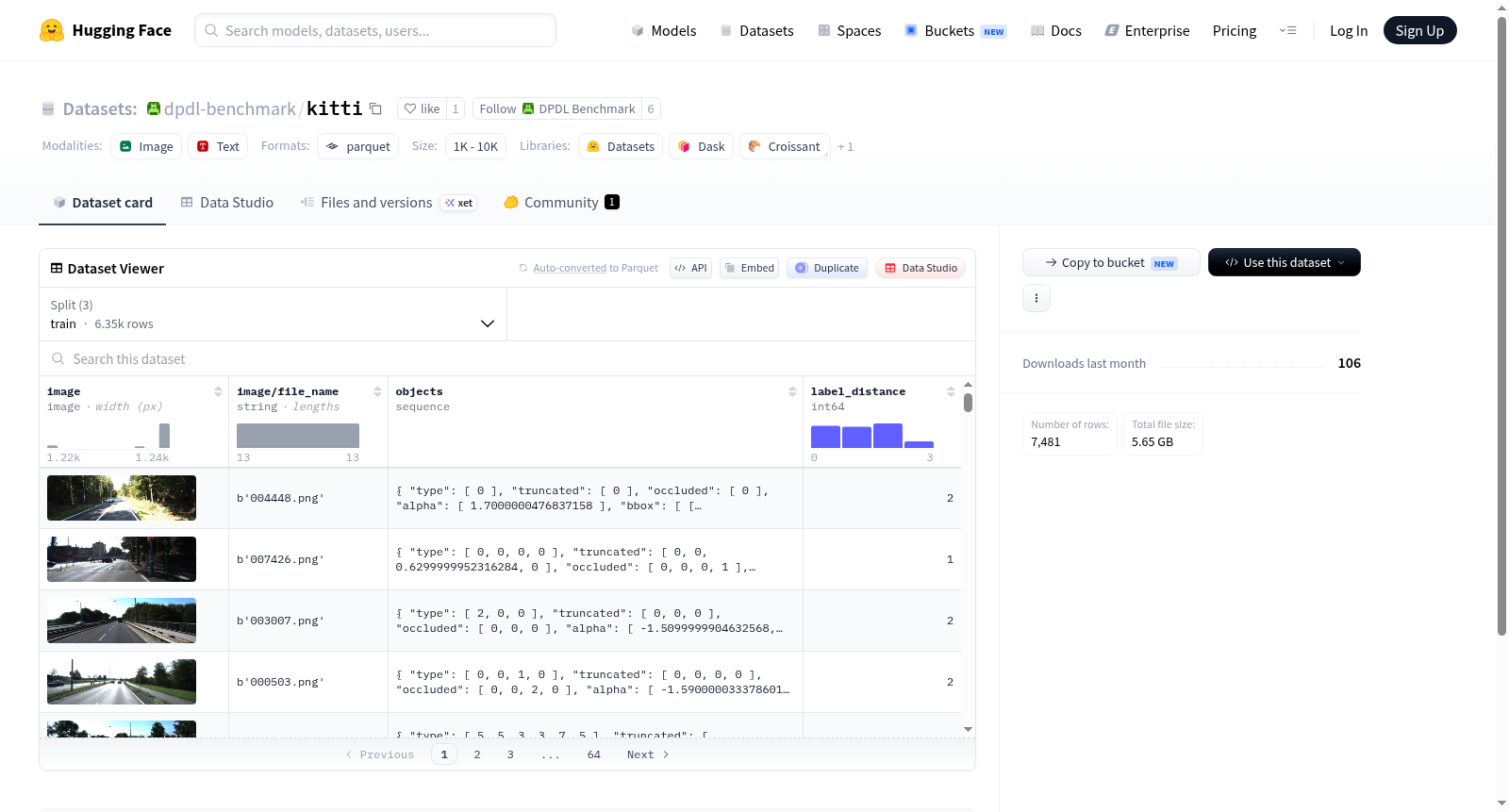Open Data Studio from the viewer header
Screen dimensions: 1509x812
click(x=920, y=268)
